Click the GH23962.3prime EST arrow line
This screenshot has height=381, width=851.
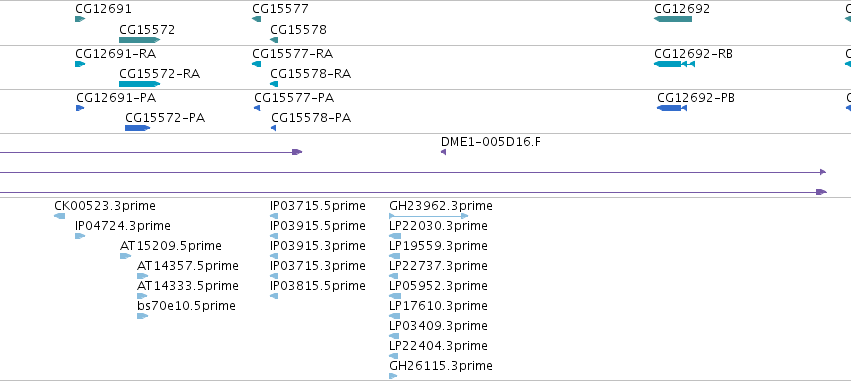[x=429, y=216]
